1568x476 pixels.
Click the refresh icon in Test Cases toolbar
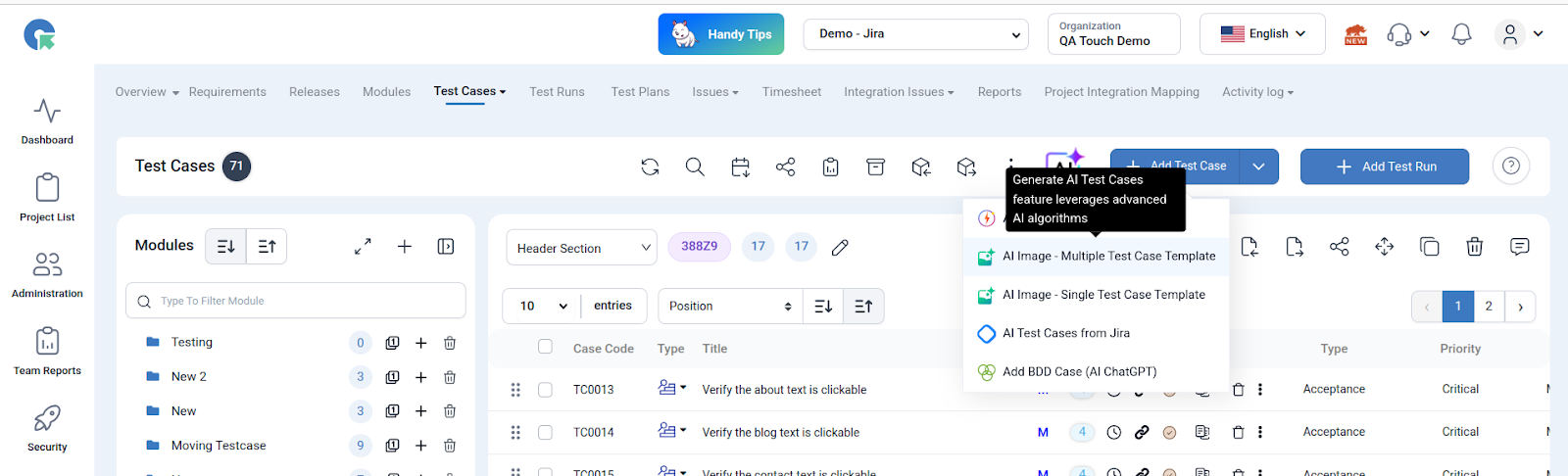click(x=650, y=167)
